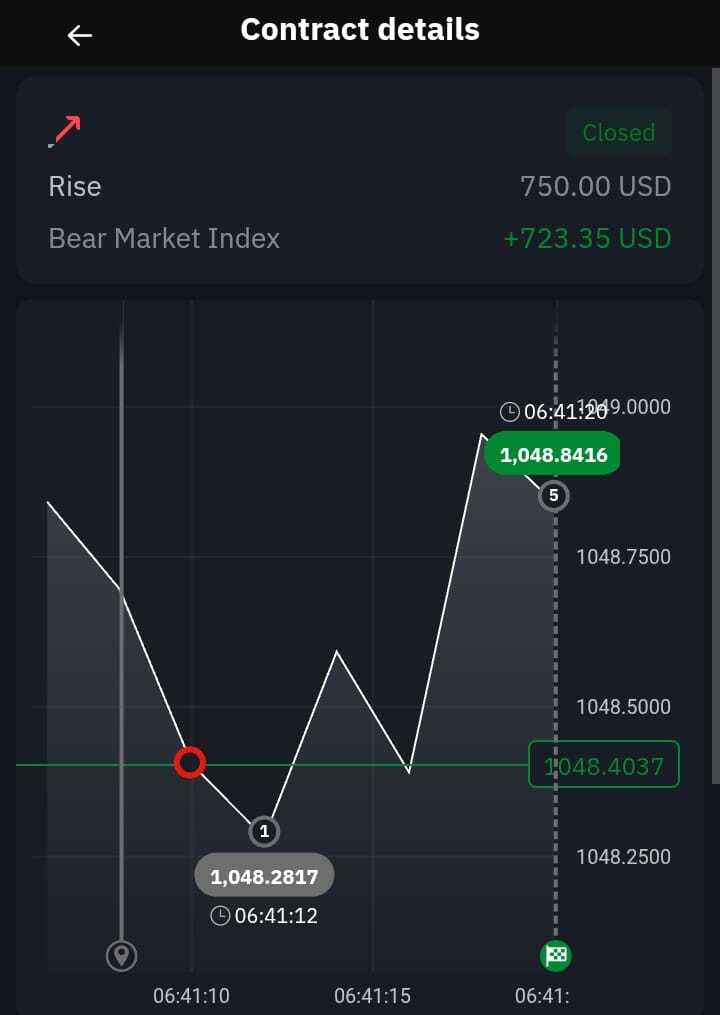The height and width of the screenshot is (1015, 720).
Task: Tap the 750.00 USD payout amount
Action: 596,186
